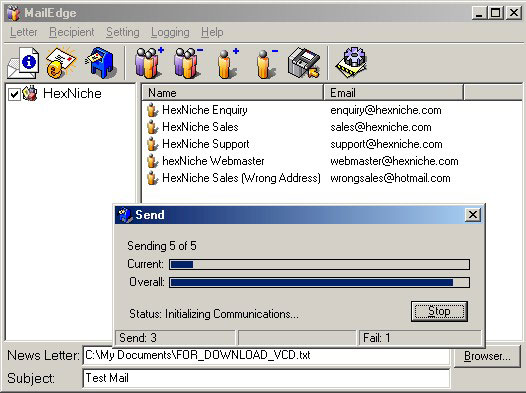Click the News Letter path field
The image size is (526, 393).
click(266, 355)
